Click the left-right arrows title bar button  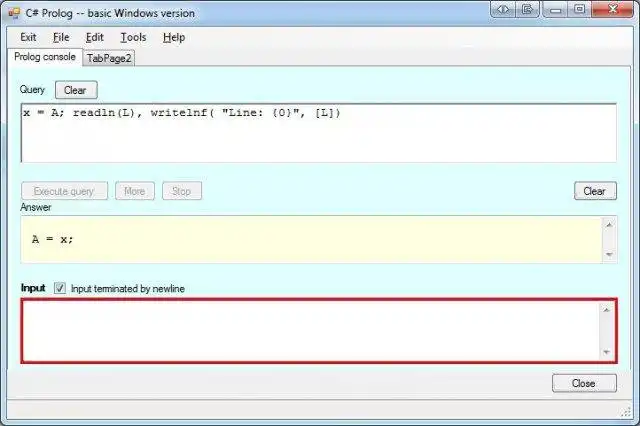(x=503, y=9)
